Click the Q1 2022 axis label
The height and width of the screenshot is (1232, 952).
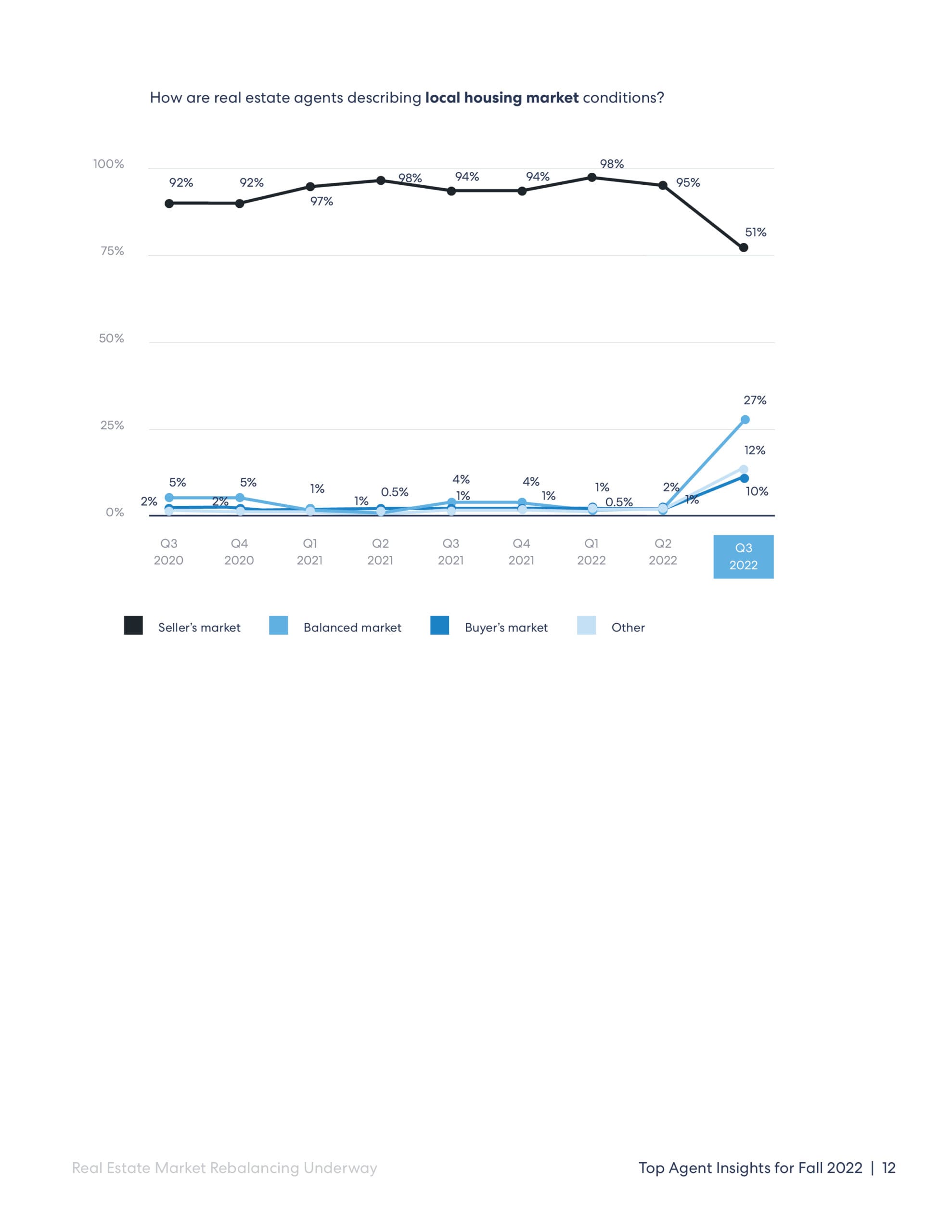pos(592,552)
